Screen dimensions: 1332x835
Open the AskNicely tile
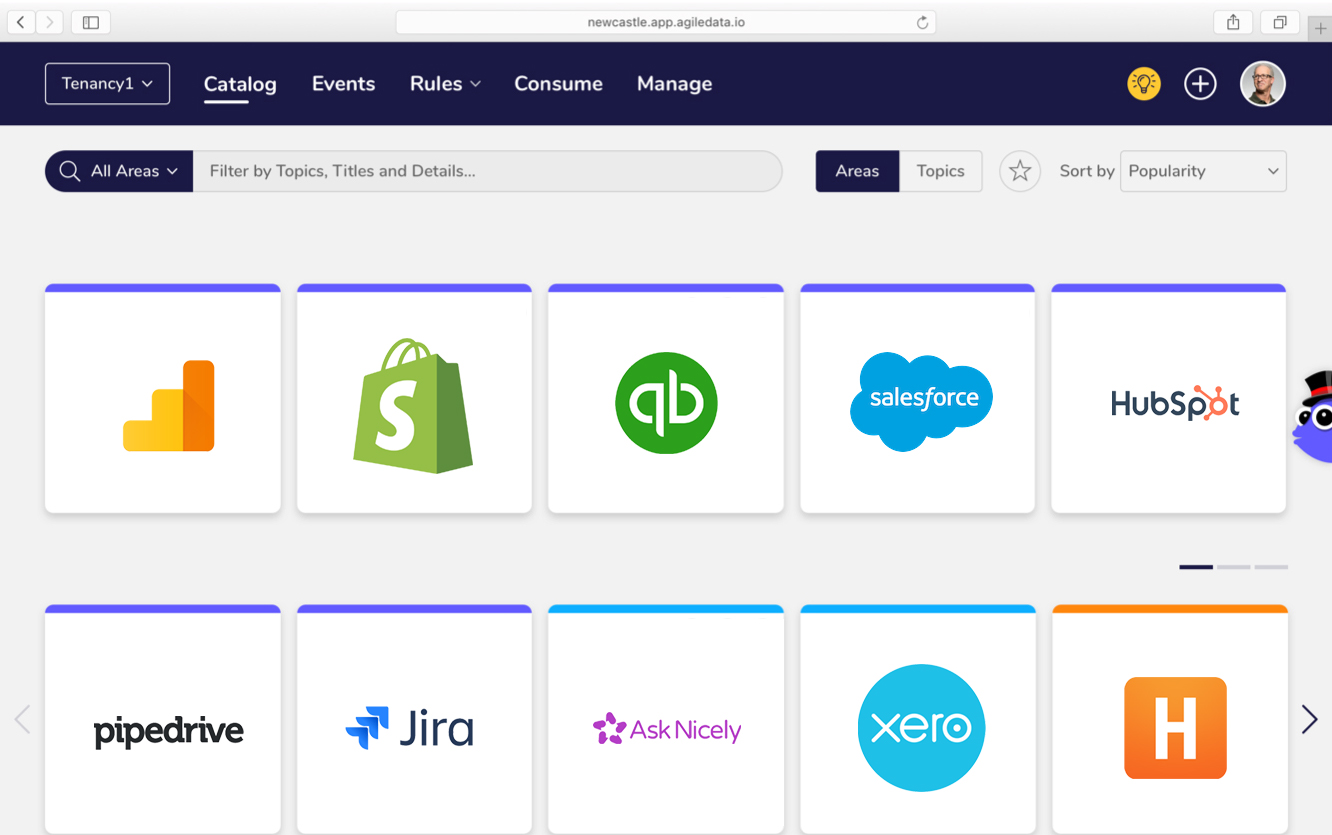pyautogui.click(x=666, y=719)
